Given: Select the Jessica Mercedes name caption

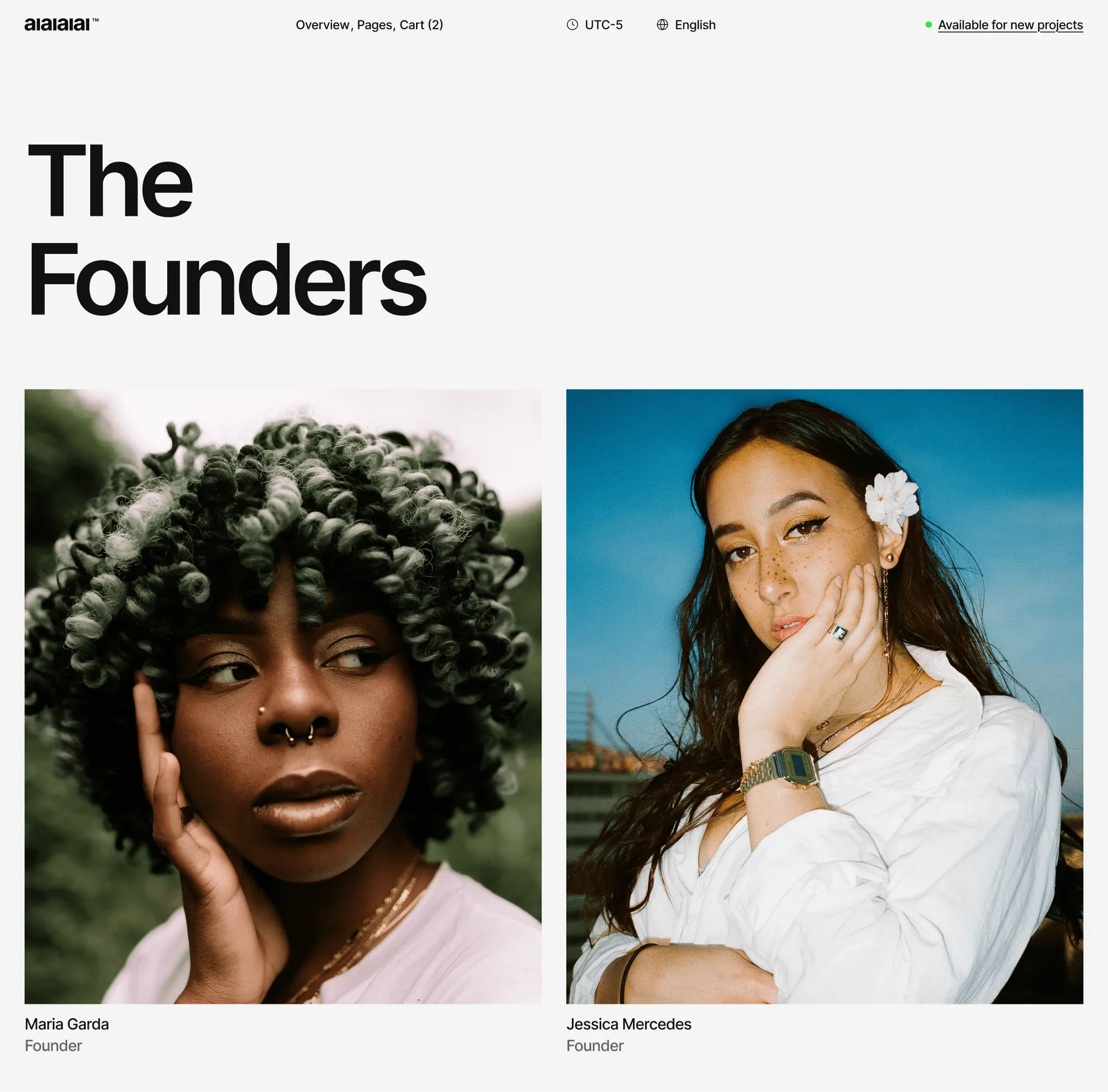Looking at the screenshot, I should [x=629, y=1024].
